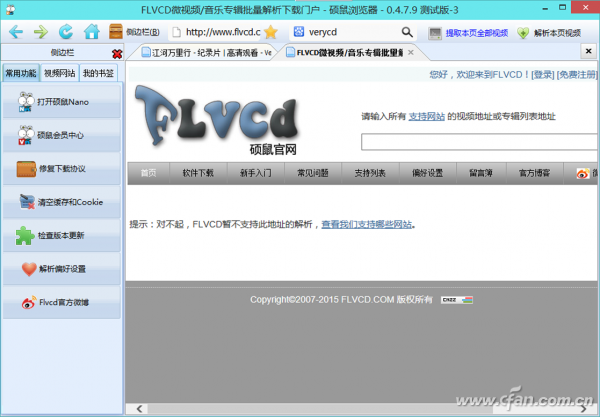This screenshot has height=417, width=600.
Task: Go back with the blue back arrow
Action: tap(16, 32)
